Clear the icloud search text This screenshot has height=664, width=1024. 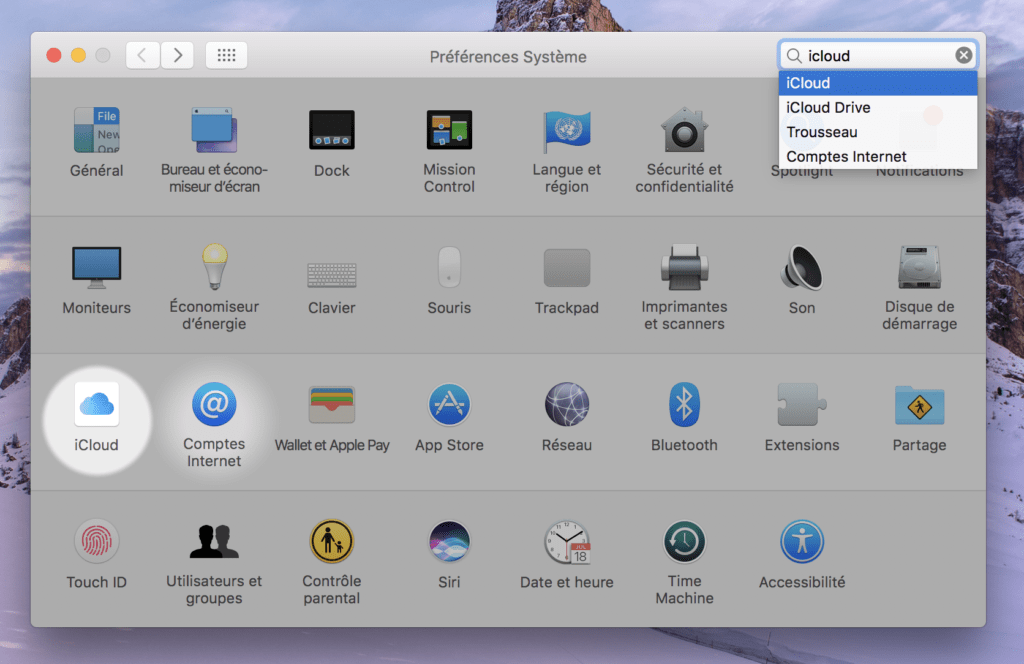coord(963,55)
